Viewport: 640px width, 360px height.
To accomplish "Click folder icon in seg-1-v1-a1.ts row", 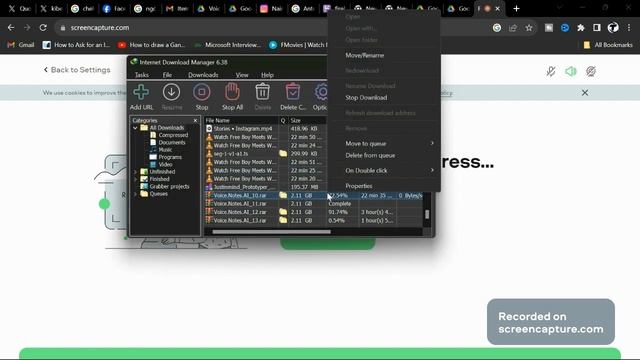I will point(283,153).
